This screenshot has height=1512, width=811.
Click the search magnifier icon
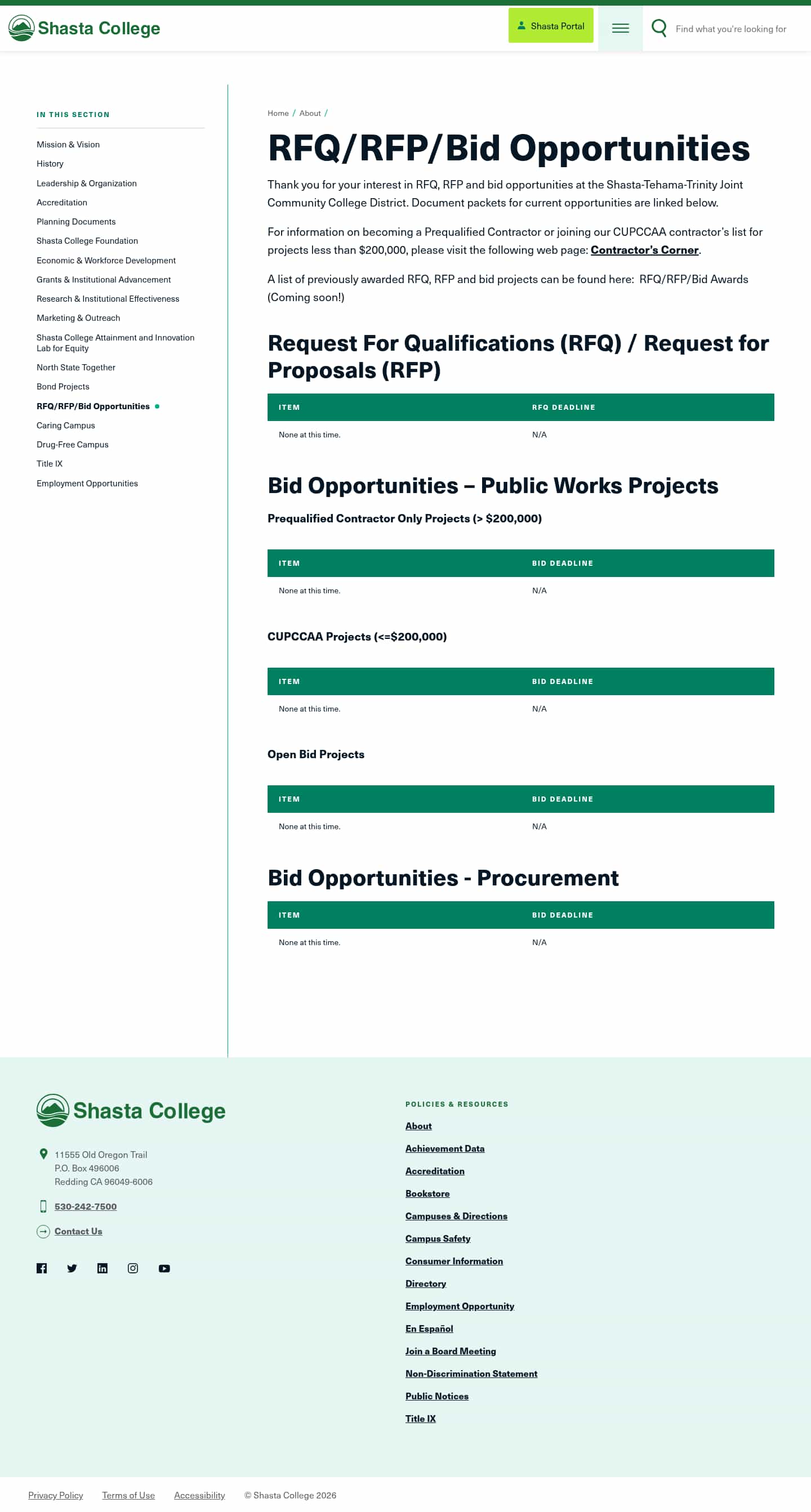click(659, 28)
